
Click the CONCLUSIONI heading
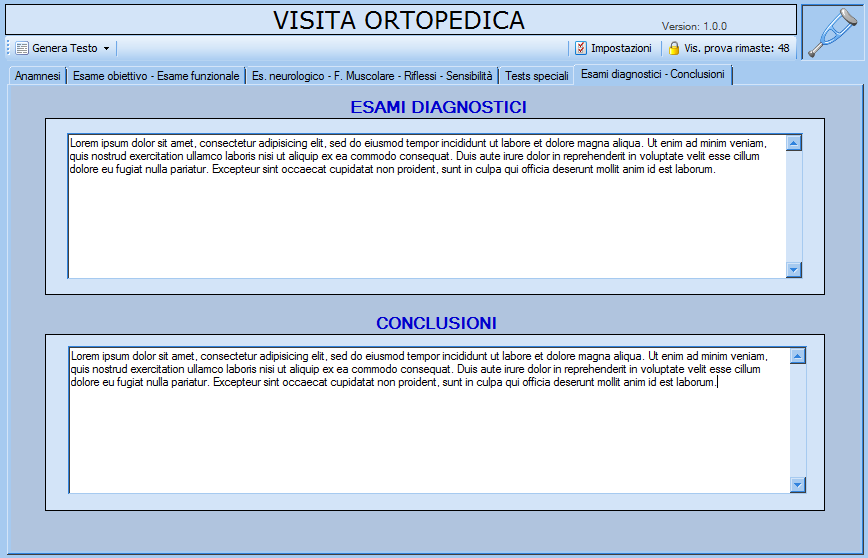pos(436,323)
